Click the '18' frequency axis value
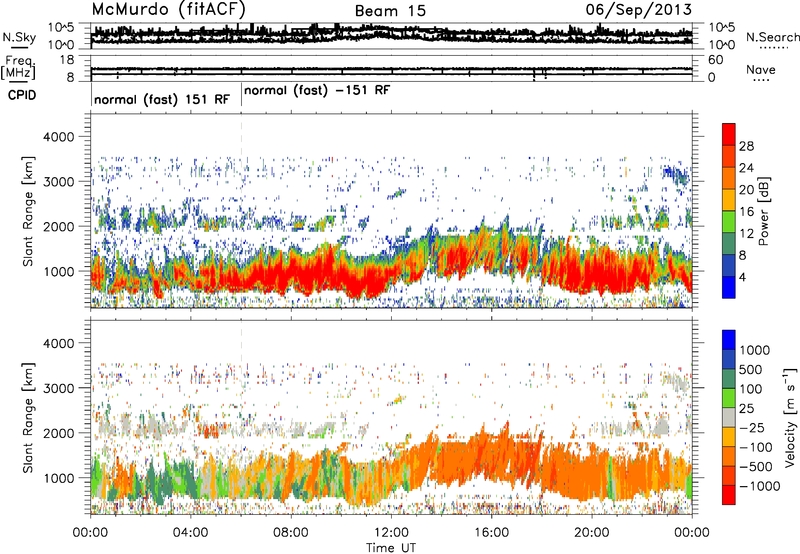Screen dimensions: 800x554 [67, 60]
